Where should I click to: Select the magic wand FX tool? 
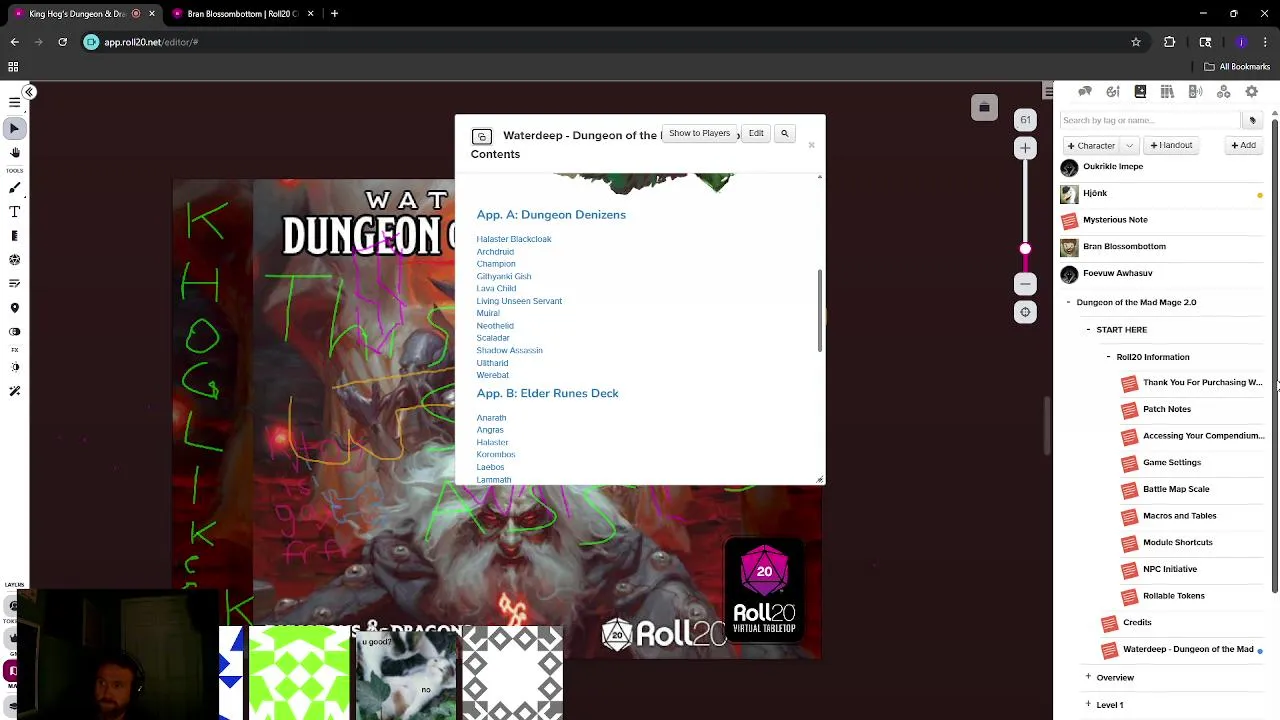(14, 391)
